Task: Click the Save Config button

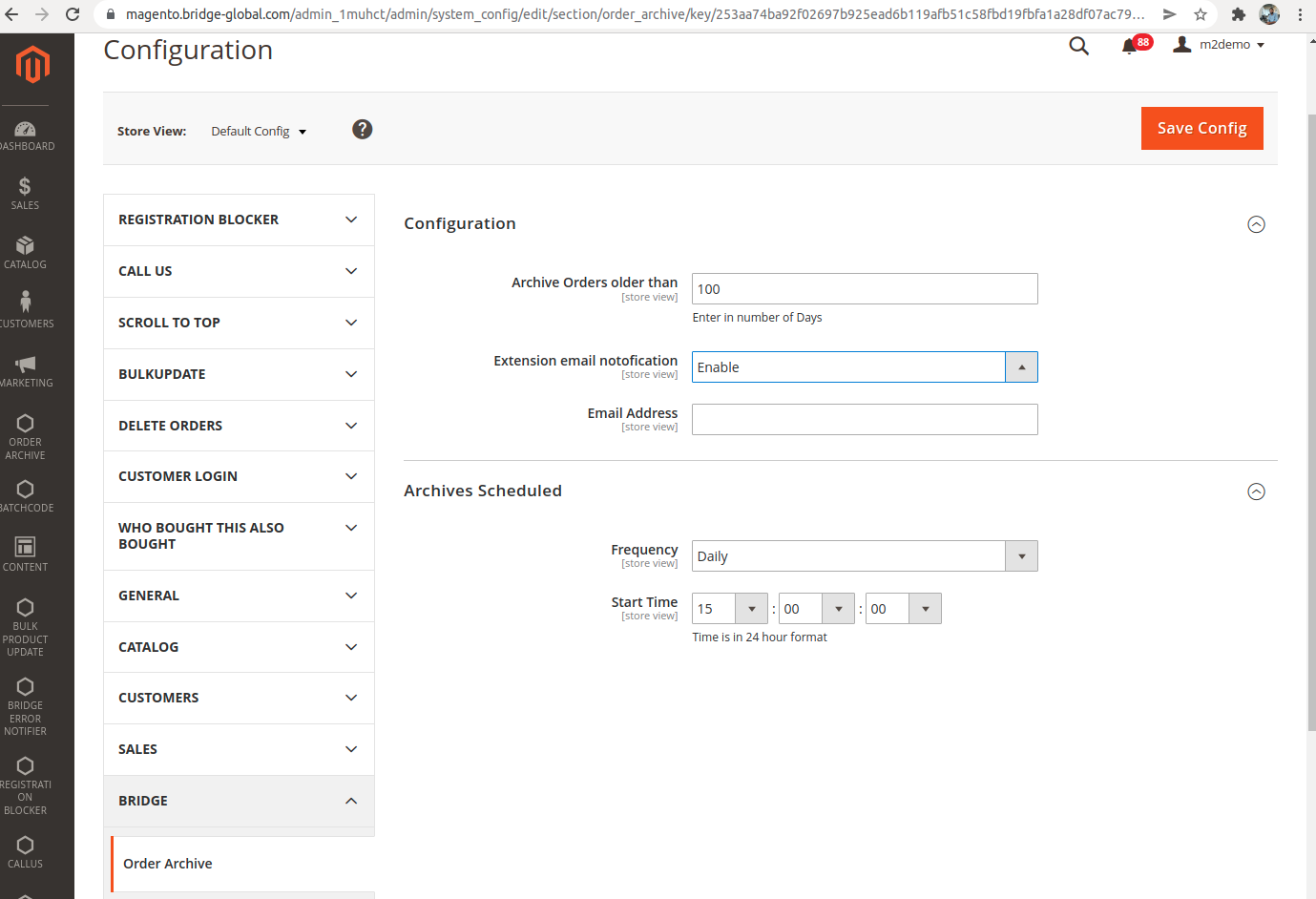Action: click(x=1201, y=129)
